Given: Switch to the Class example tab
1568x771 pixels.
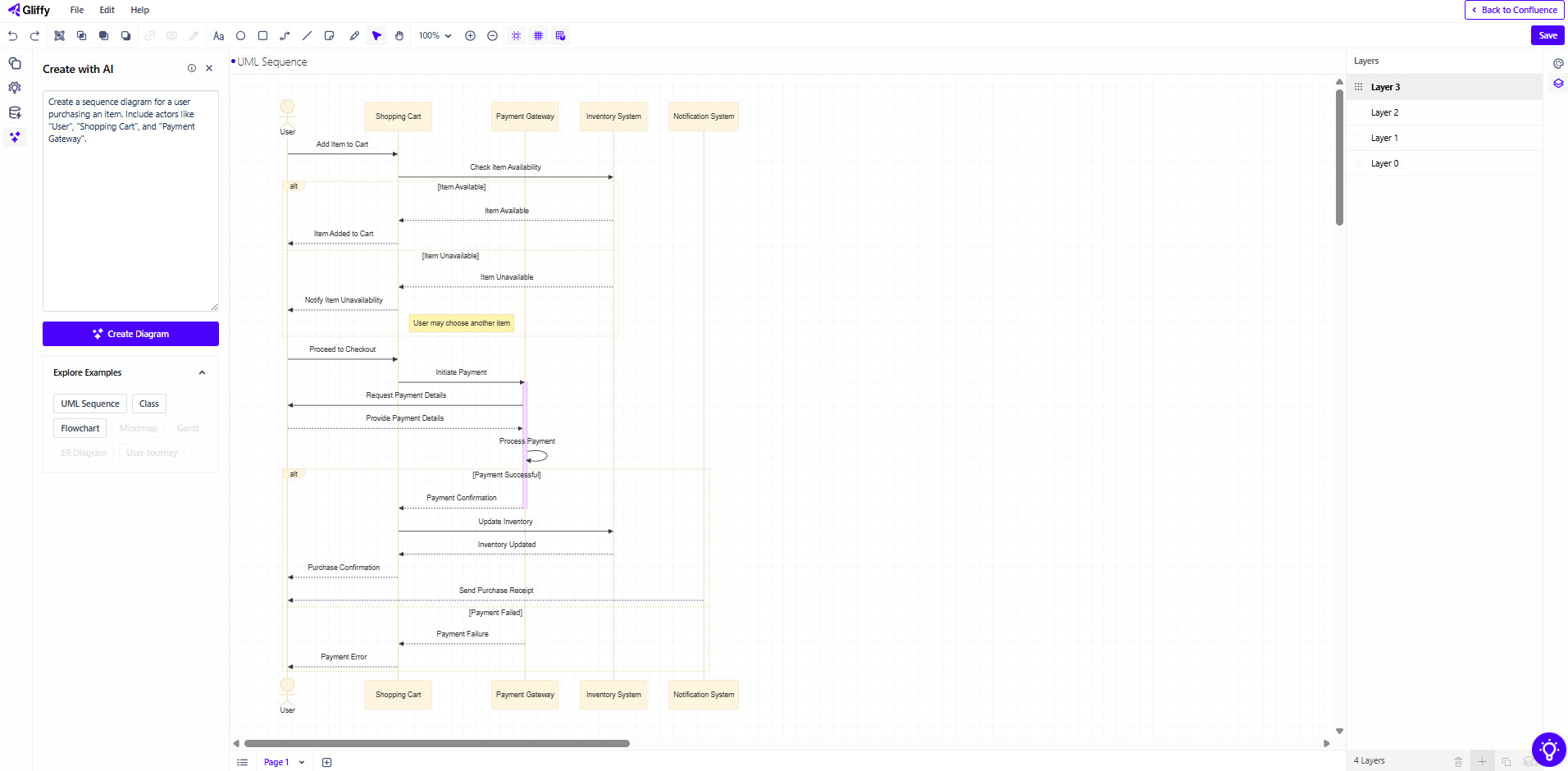Looking at the screenshot, I should 148,403.
